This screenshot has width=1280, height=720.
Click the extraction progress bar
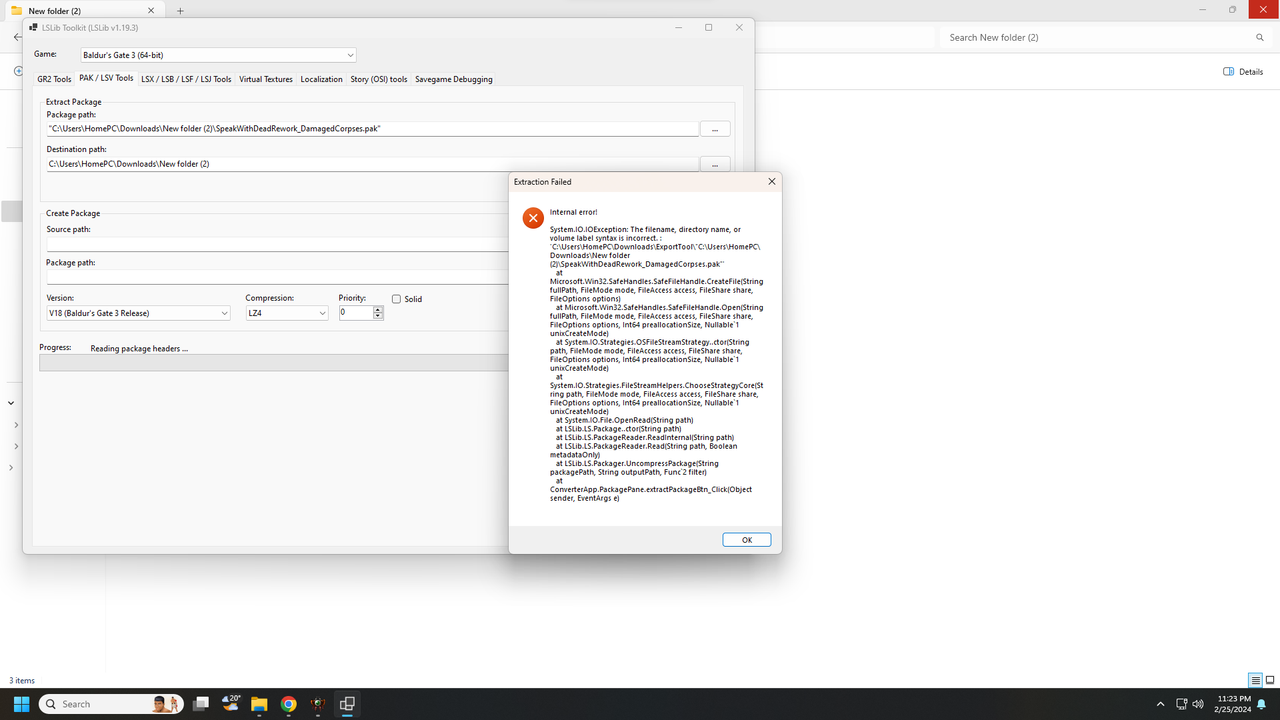pos(274,362)
